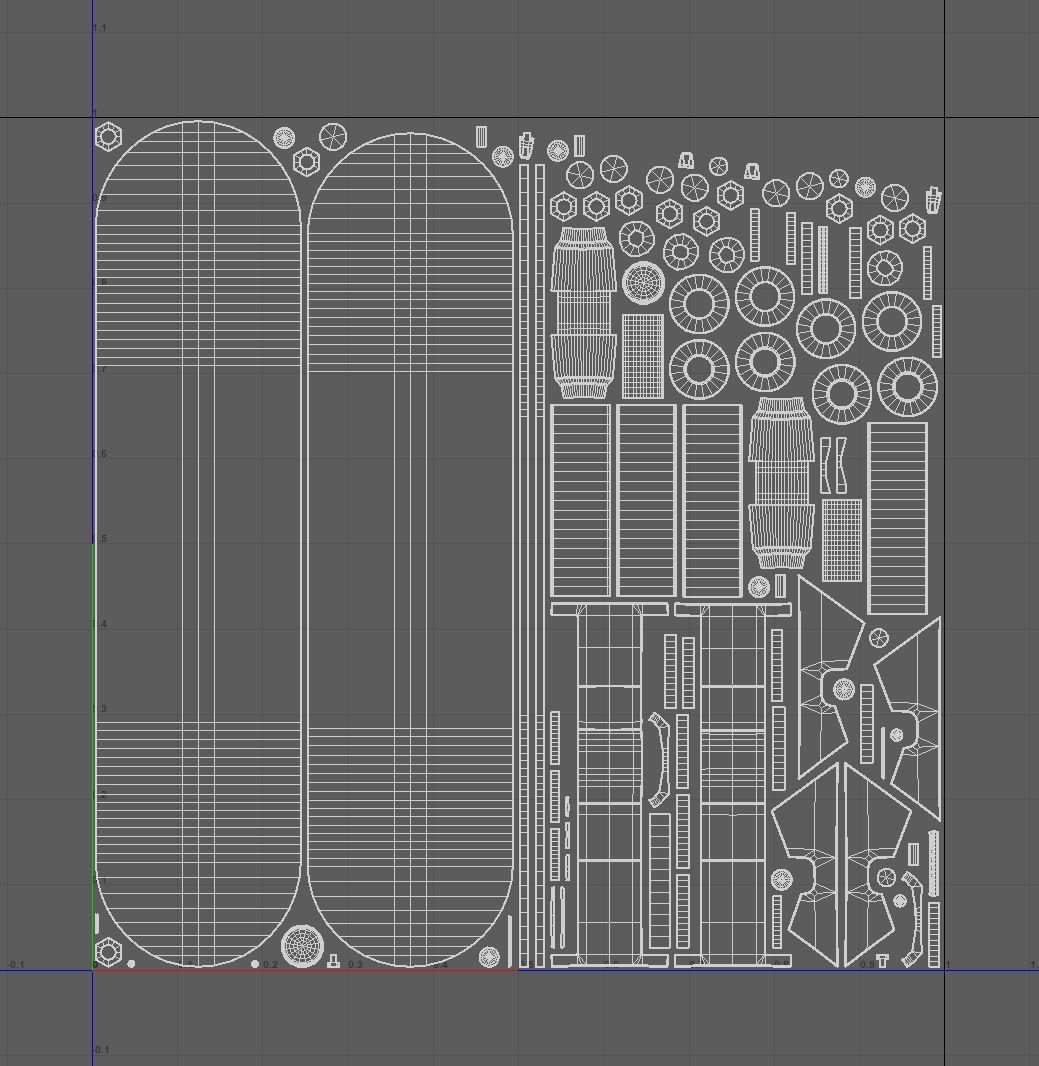
Task: Select the second large capsule UV shell beside the thin strips
Action: point(411,549)
